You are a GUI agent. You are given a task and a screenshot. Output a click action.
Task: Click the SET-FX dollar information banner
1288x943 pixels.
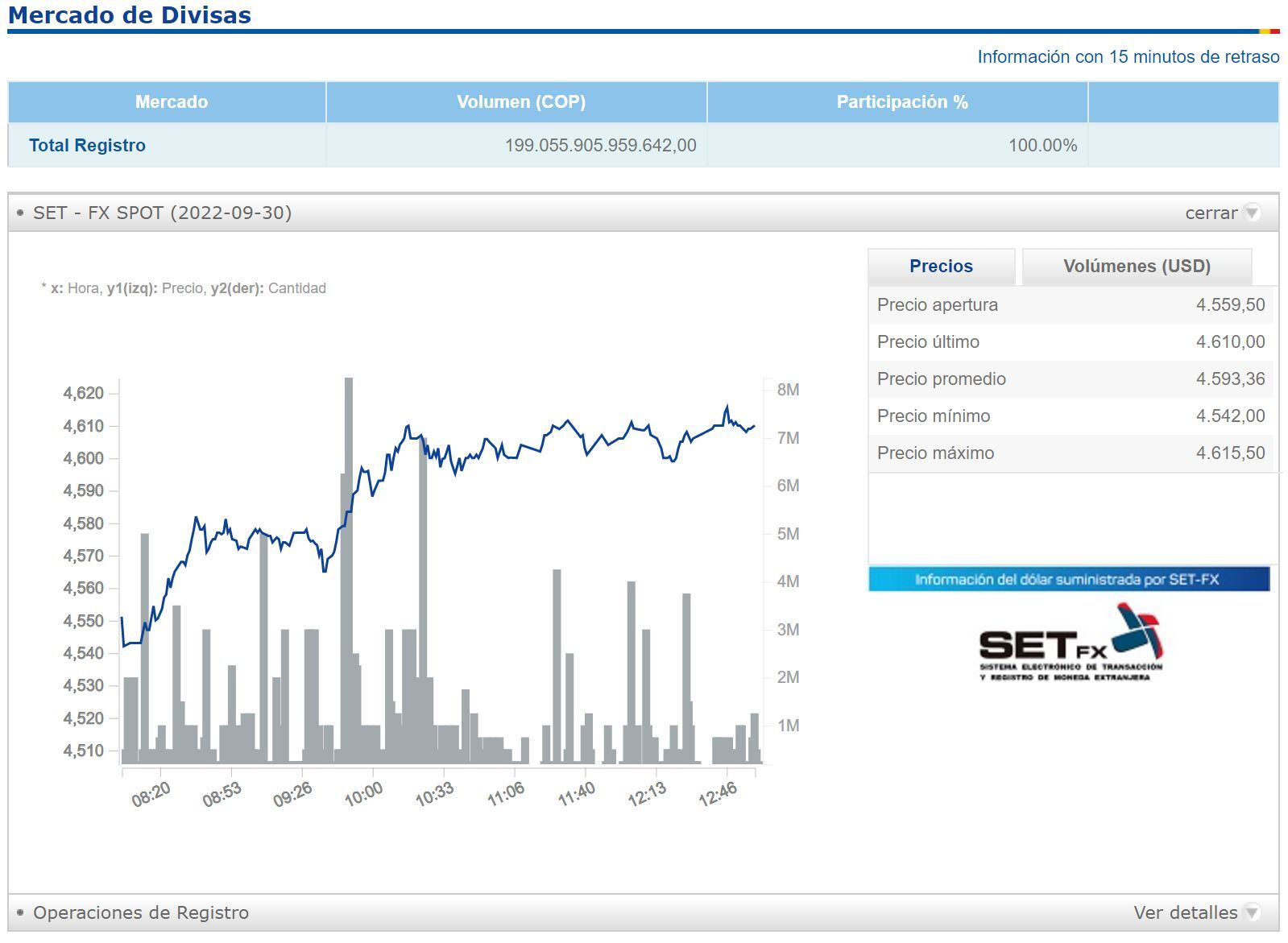click(x=1068, y=579)
